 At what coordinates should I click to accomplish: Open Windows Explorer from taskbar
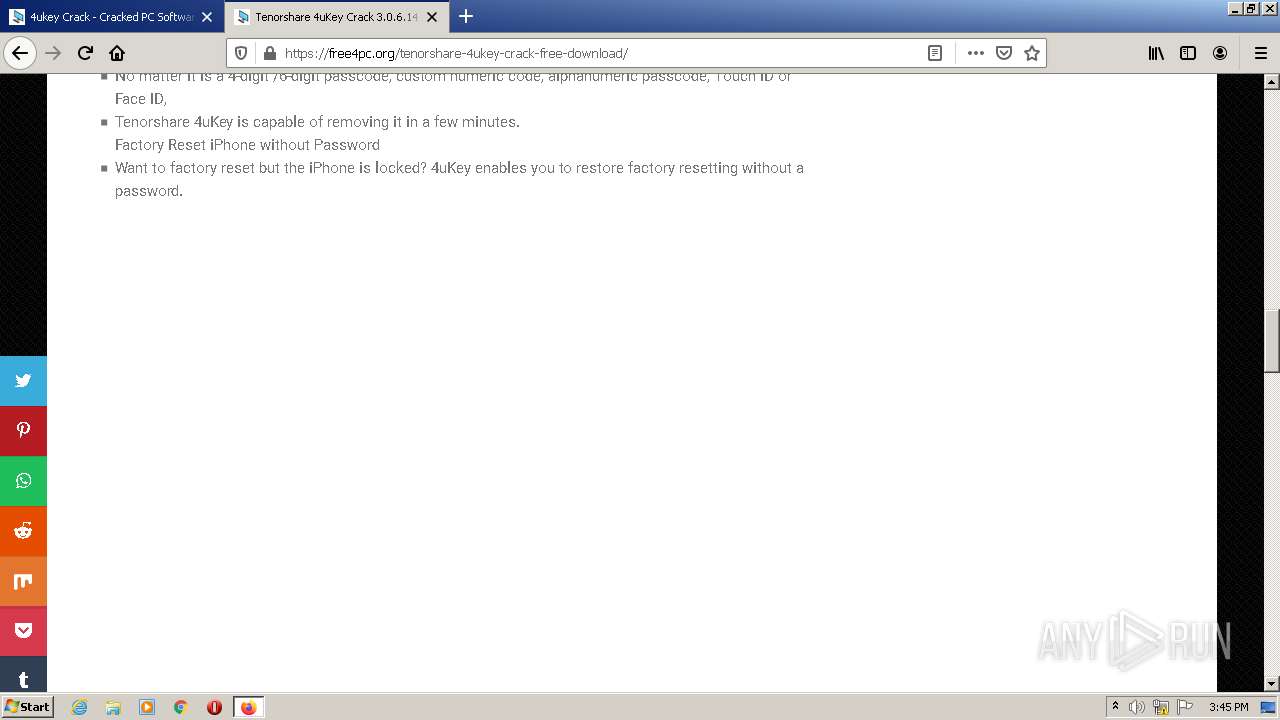[113, 707]
